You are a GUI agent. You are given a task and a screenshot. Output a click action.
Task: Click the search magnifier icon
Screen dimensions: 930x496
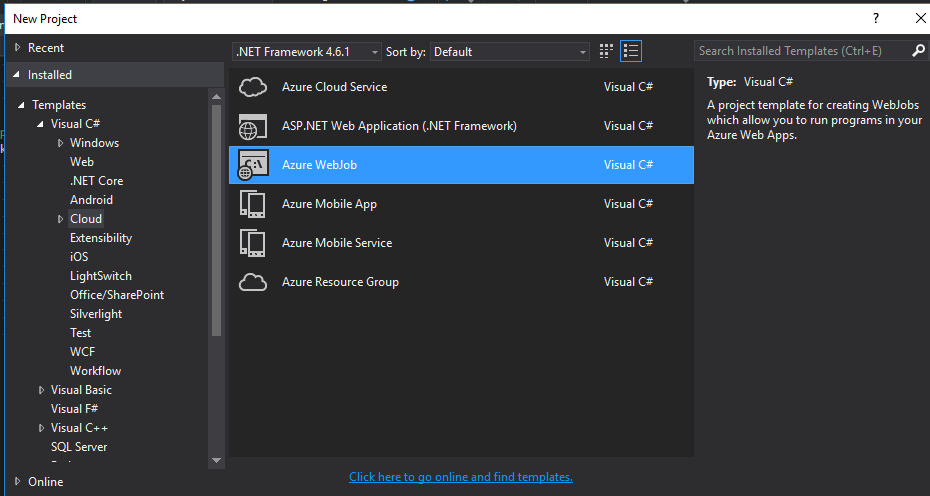click(918, 51)
